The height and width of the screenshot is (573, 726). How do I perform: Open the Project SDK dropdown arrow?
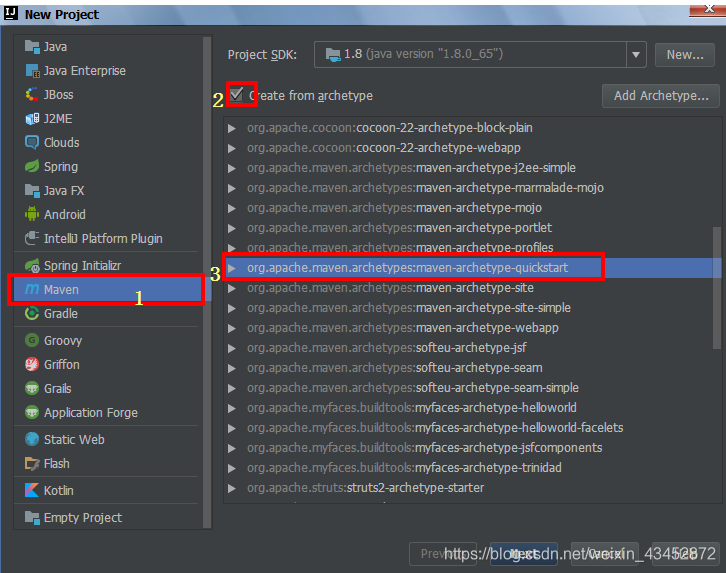pos(636,55)
